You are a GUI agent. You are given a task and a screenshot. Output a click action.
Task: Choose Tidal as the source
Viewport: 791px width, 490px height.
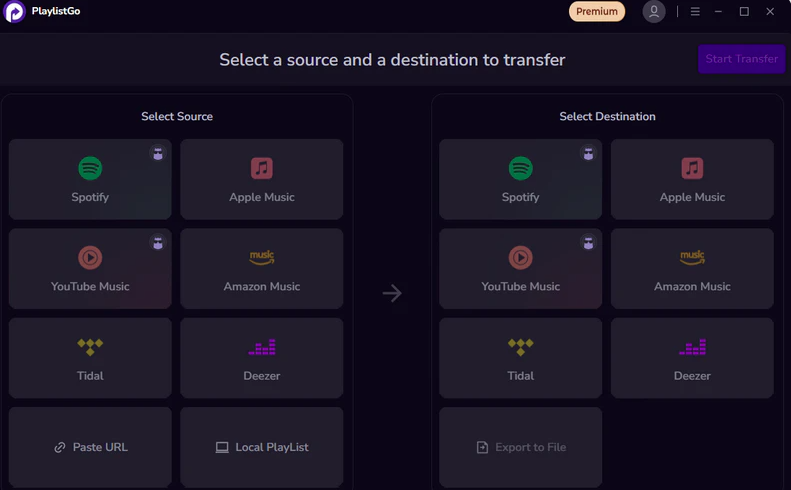[90, 358]
